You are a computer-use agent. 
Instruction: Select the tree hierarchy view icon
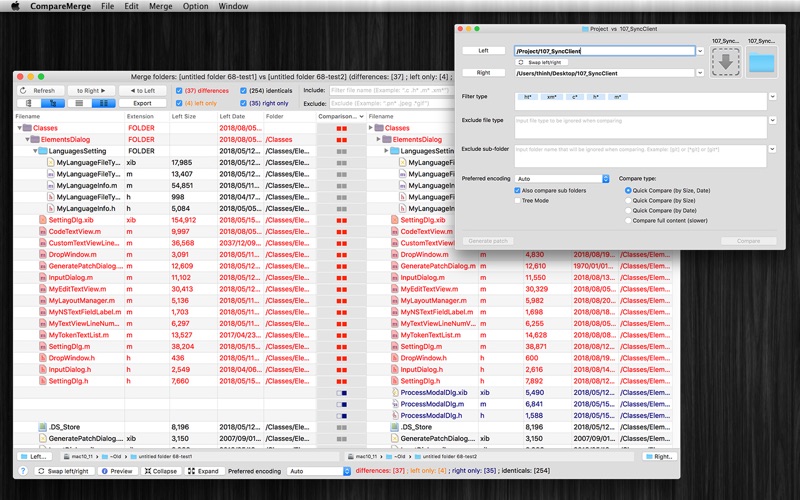point(53,103)
